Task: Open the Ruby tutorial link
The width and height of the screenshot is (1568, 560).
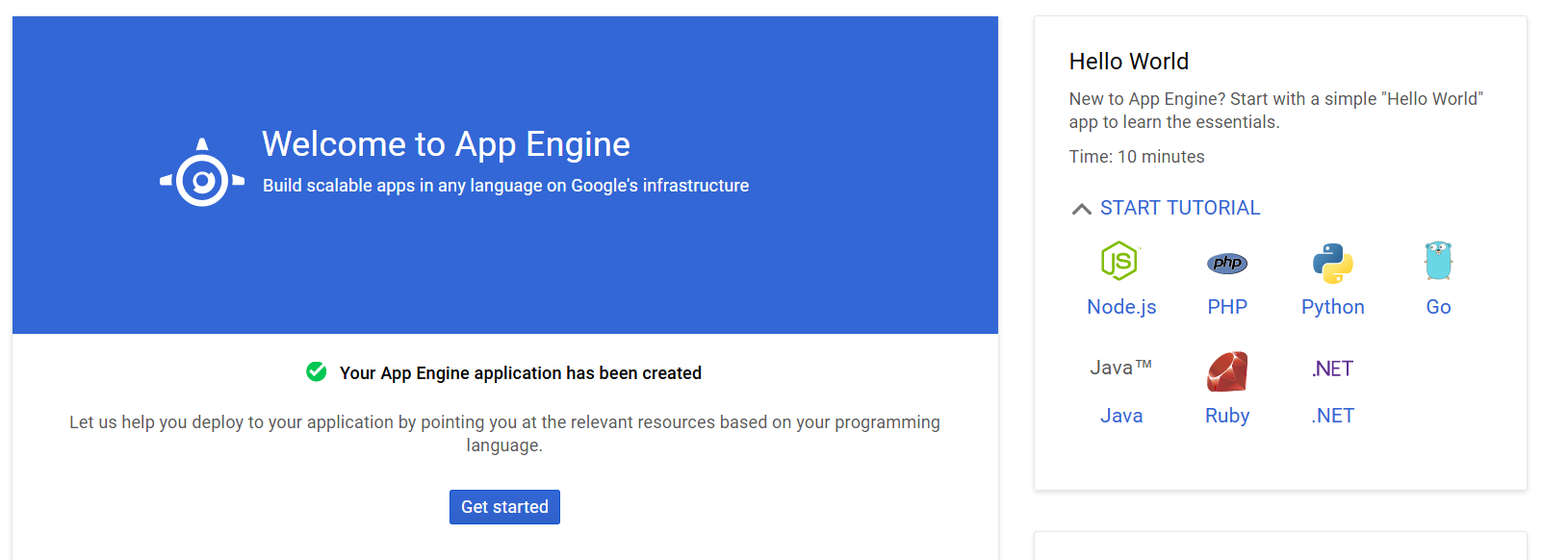Action: click(x=1227, y=416)
